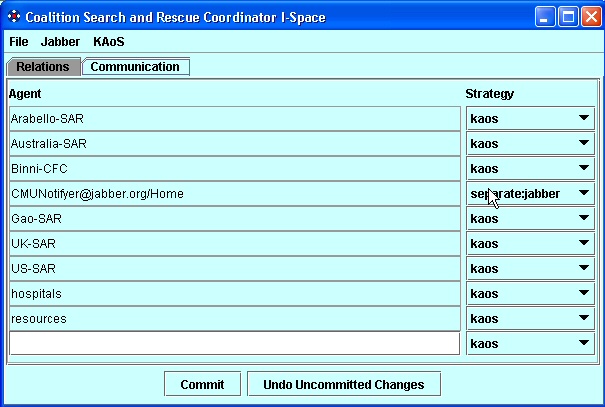This screenshot has width=605, height=407.
Task: Select the CMUNotifyer@jabber.org/Home agent field
Action: 235,193
